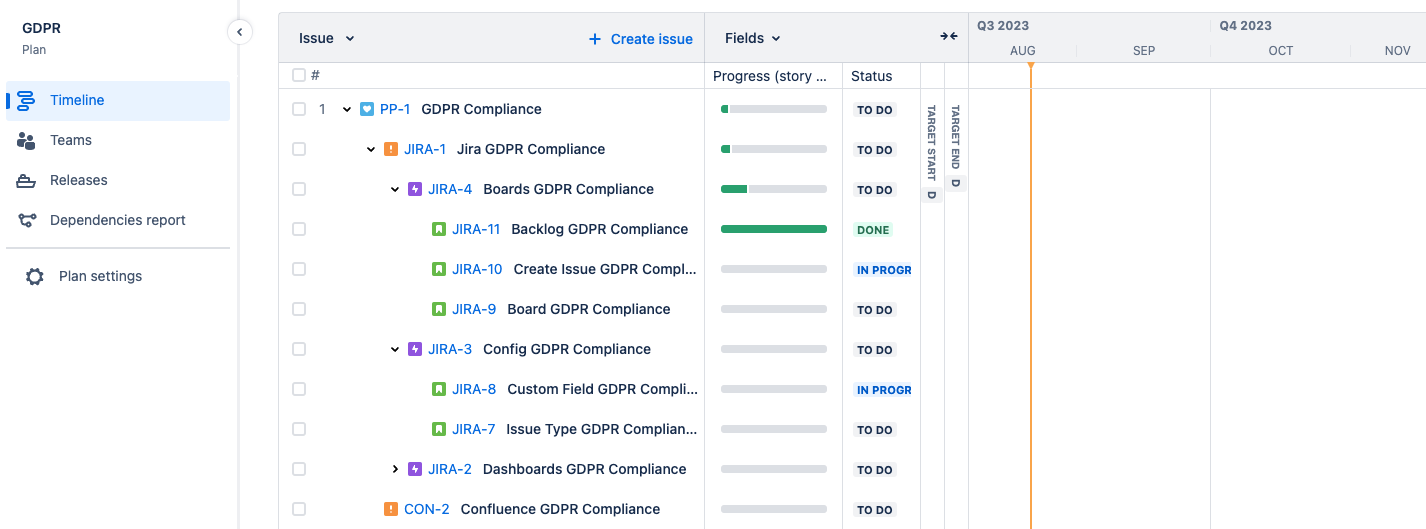Click the Create issue button

[x=640, y=39]
